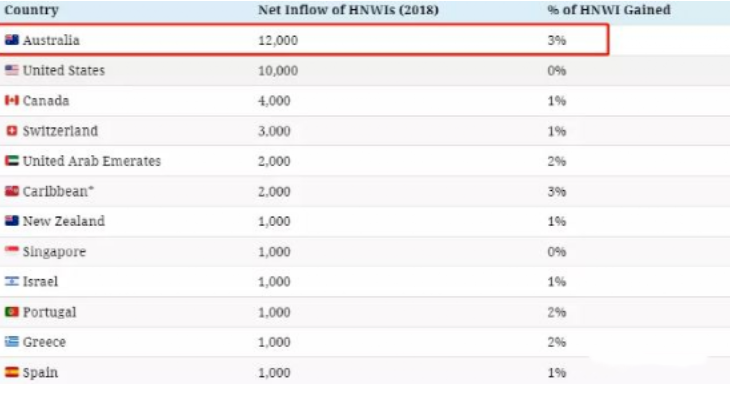This screenshot has height=396, width=730.
Task: Click the Singapore flag icon
Action: coord(12,251)
